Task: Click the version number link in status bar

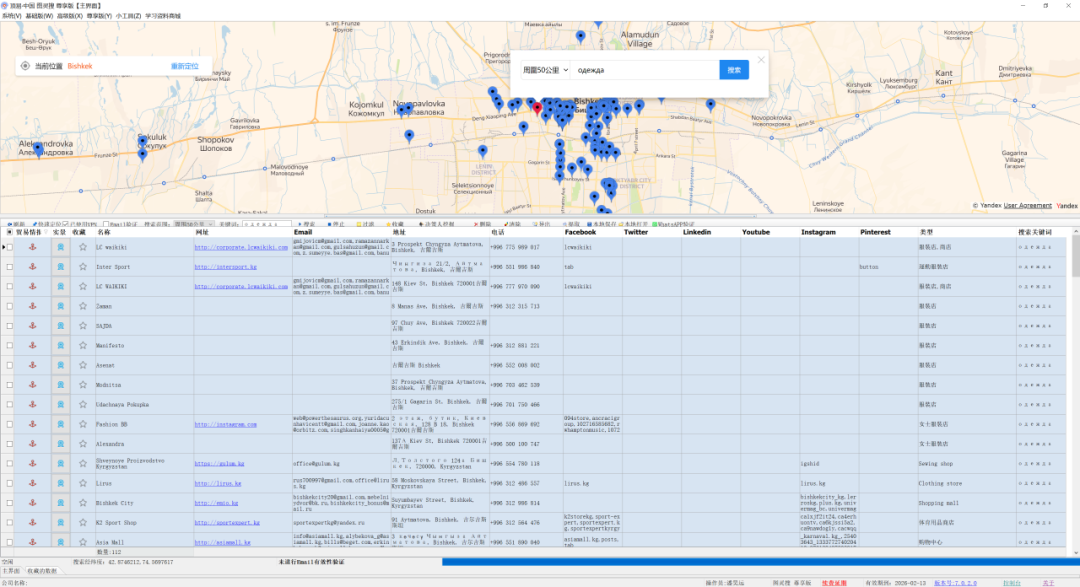Action: (955, 583)
